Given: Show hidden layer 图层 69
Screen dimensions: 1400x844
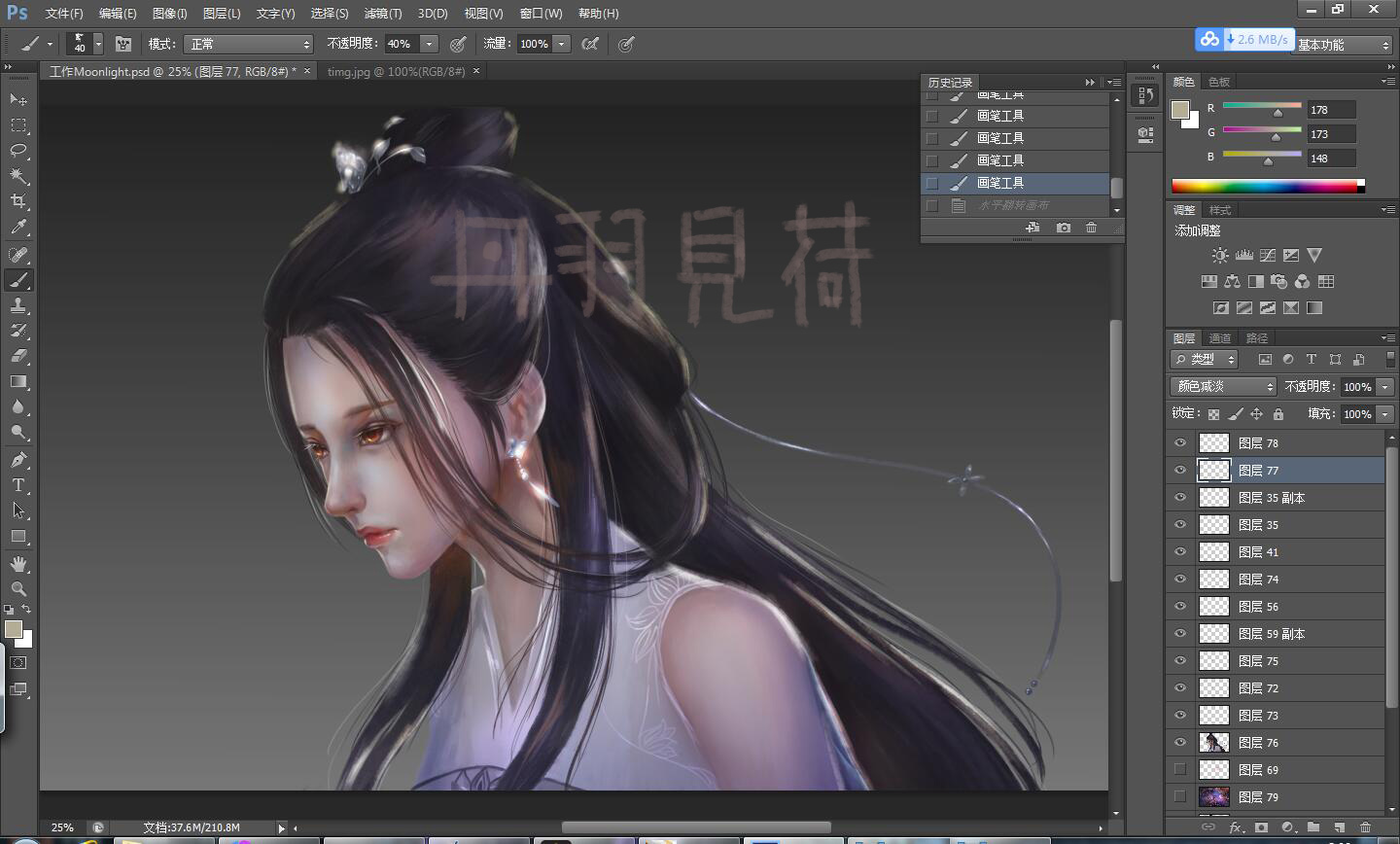Looking at the screenshot, I should click(x=1180, y=770).
